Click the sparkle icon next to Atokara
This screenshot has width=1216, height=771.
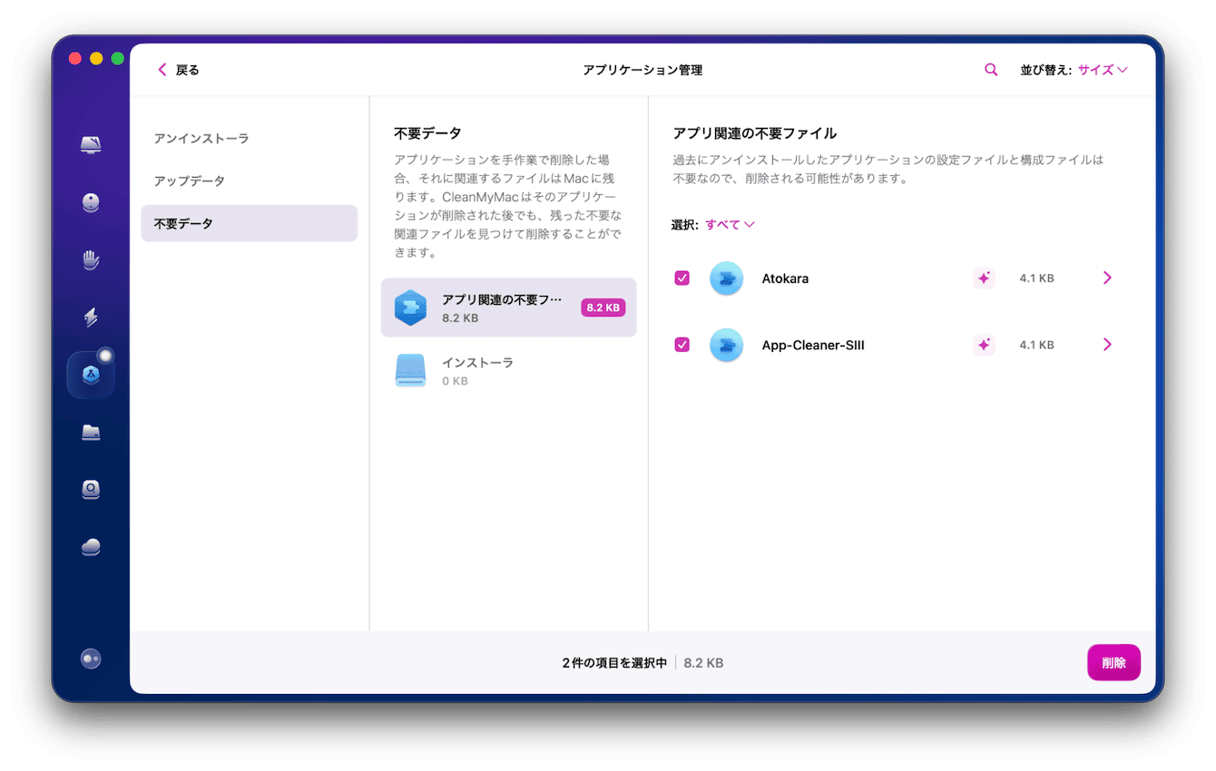coord(984,278)
